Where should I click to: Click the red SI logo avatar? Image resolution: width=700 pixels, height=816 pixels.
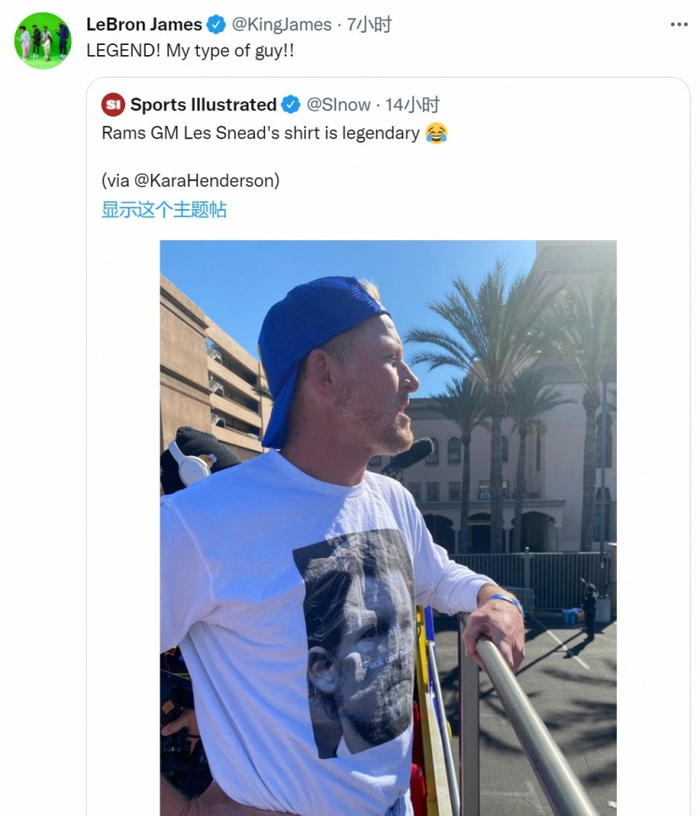click(113, 105)
